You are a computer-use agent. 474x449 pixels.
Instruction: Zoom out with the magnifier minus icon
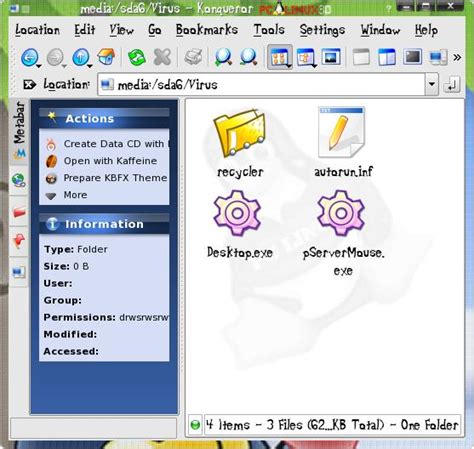(249, 57)
